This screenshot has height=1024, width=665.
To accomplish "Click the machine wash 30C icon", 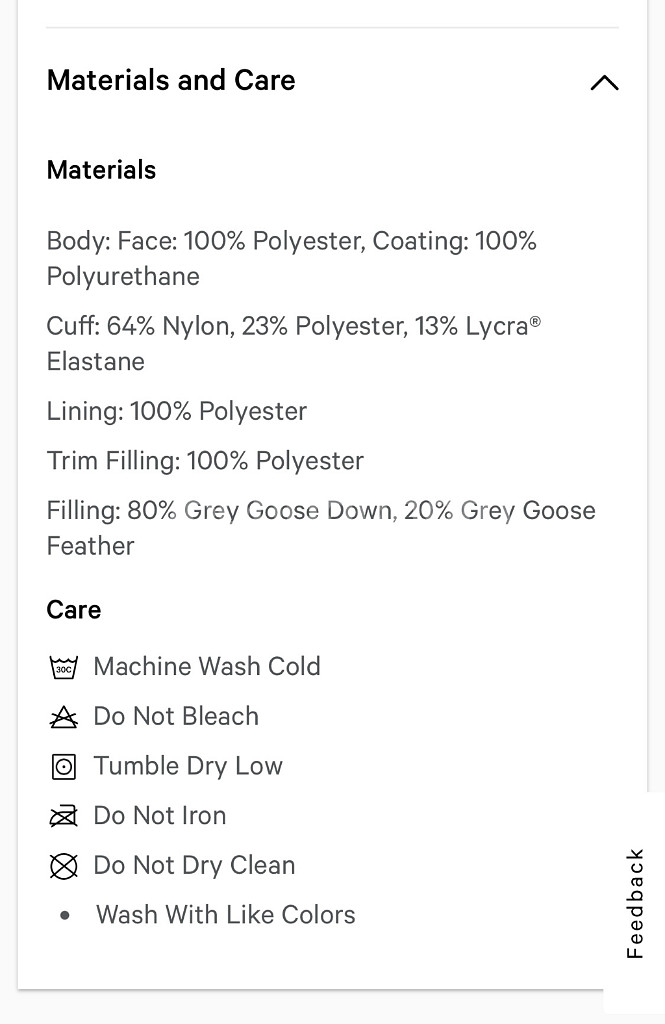I will [x=64, y=667].
